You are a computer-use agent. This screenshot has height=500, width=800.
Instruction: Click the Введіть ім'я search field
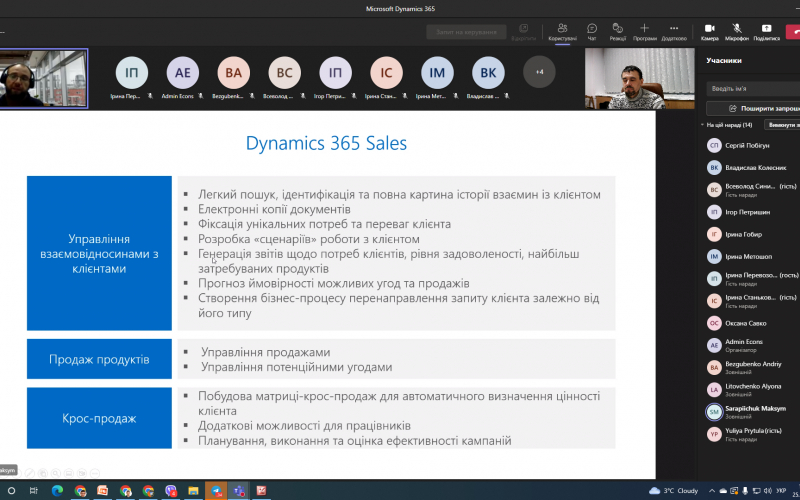pos(754,88)
